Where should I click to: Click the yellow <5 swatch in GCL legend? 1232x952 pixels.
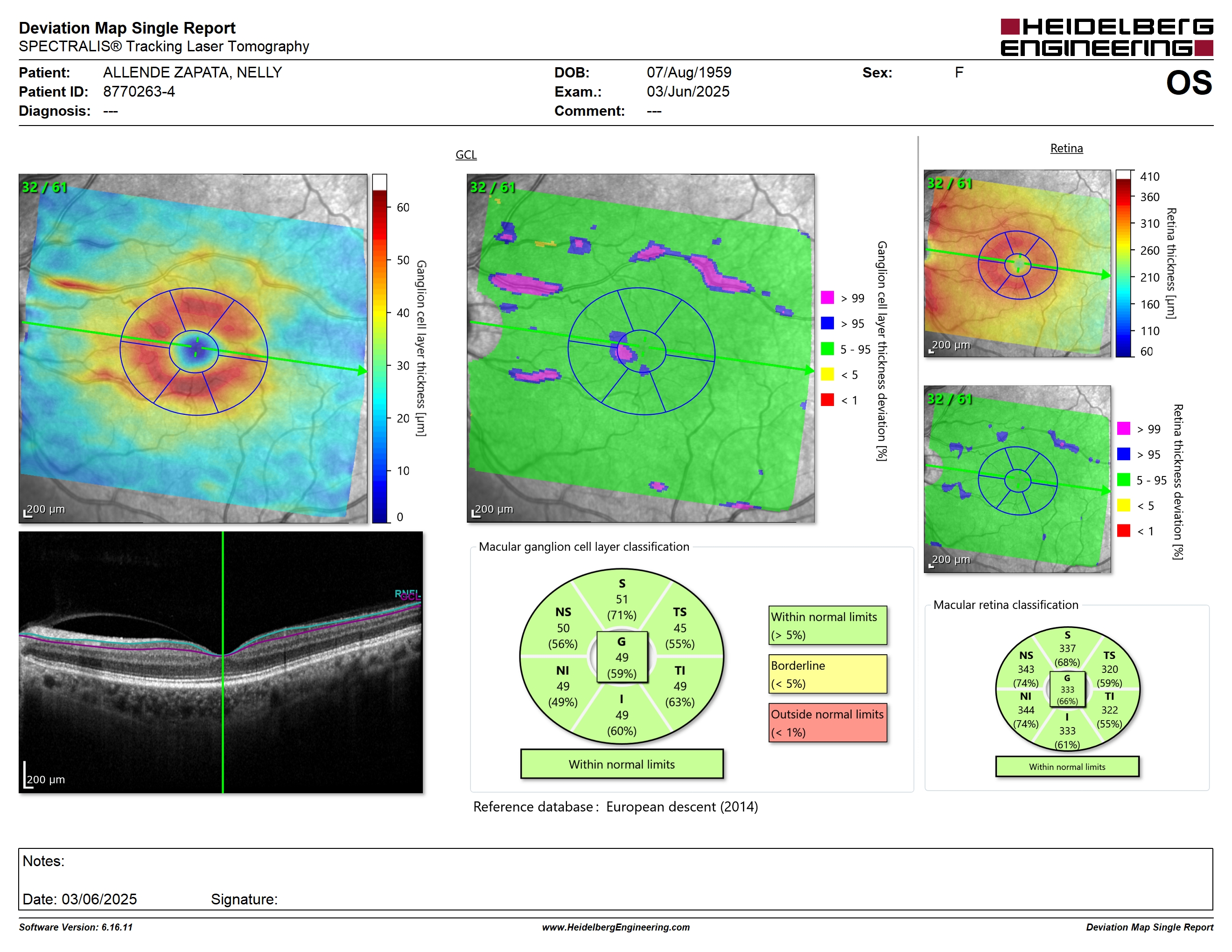click(x=827, y=374)
